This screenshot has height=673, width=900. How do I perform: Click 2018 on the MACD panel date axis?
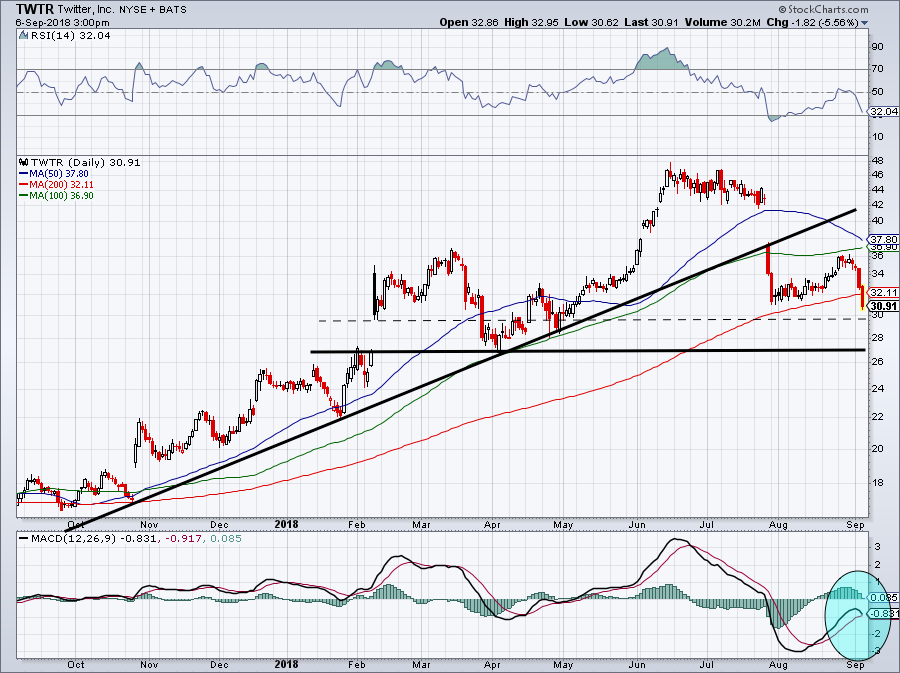pyautogui.click(x=286, y=664)
